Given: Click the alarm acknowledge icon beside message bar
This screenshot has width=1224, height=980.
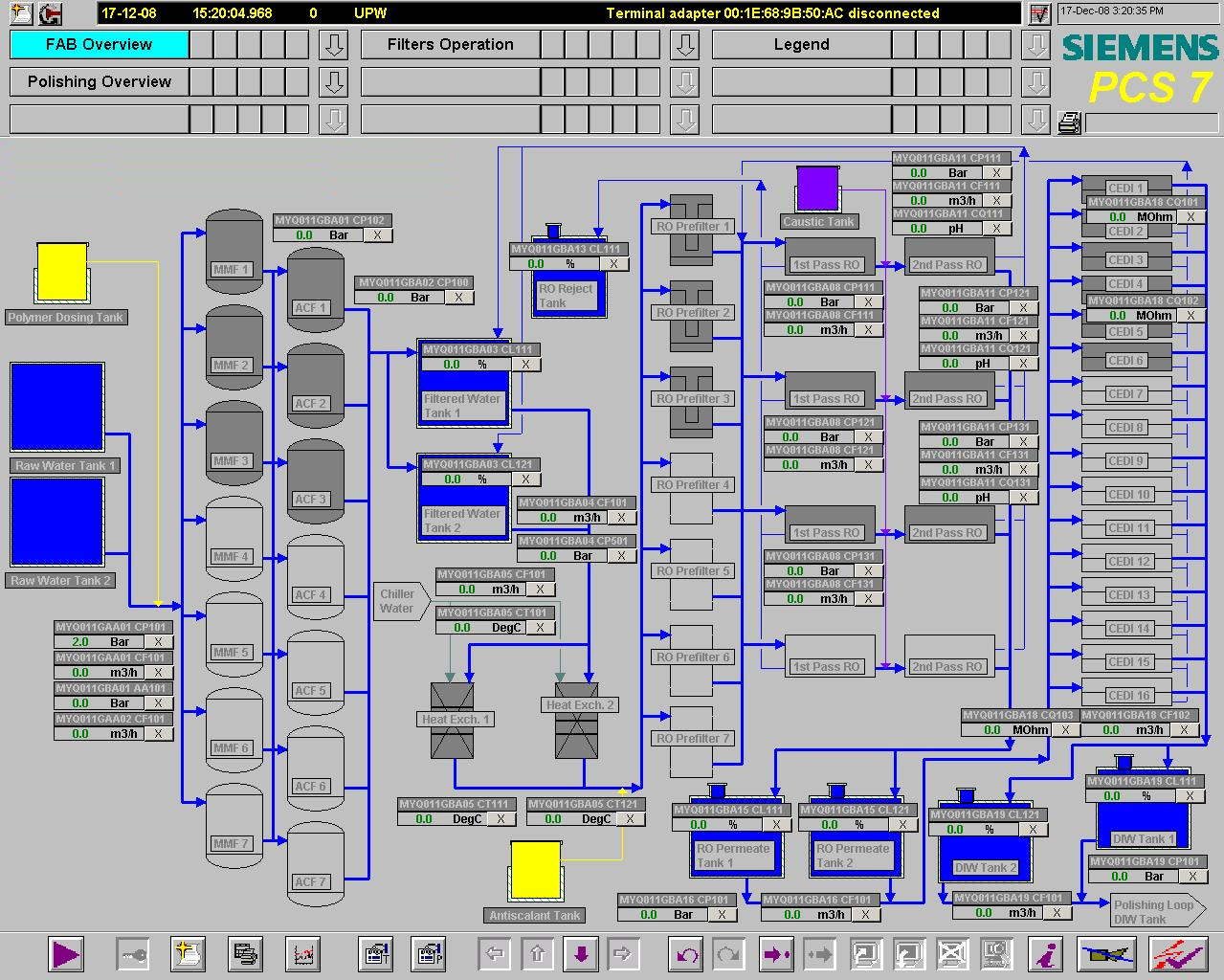Looking at the screenshot, I should (1038, 13).
